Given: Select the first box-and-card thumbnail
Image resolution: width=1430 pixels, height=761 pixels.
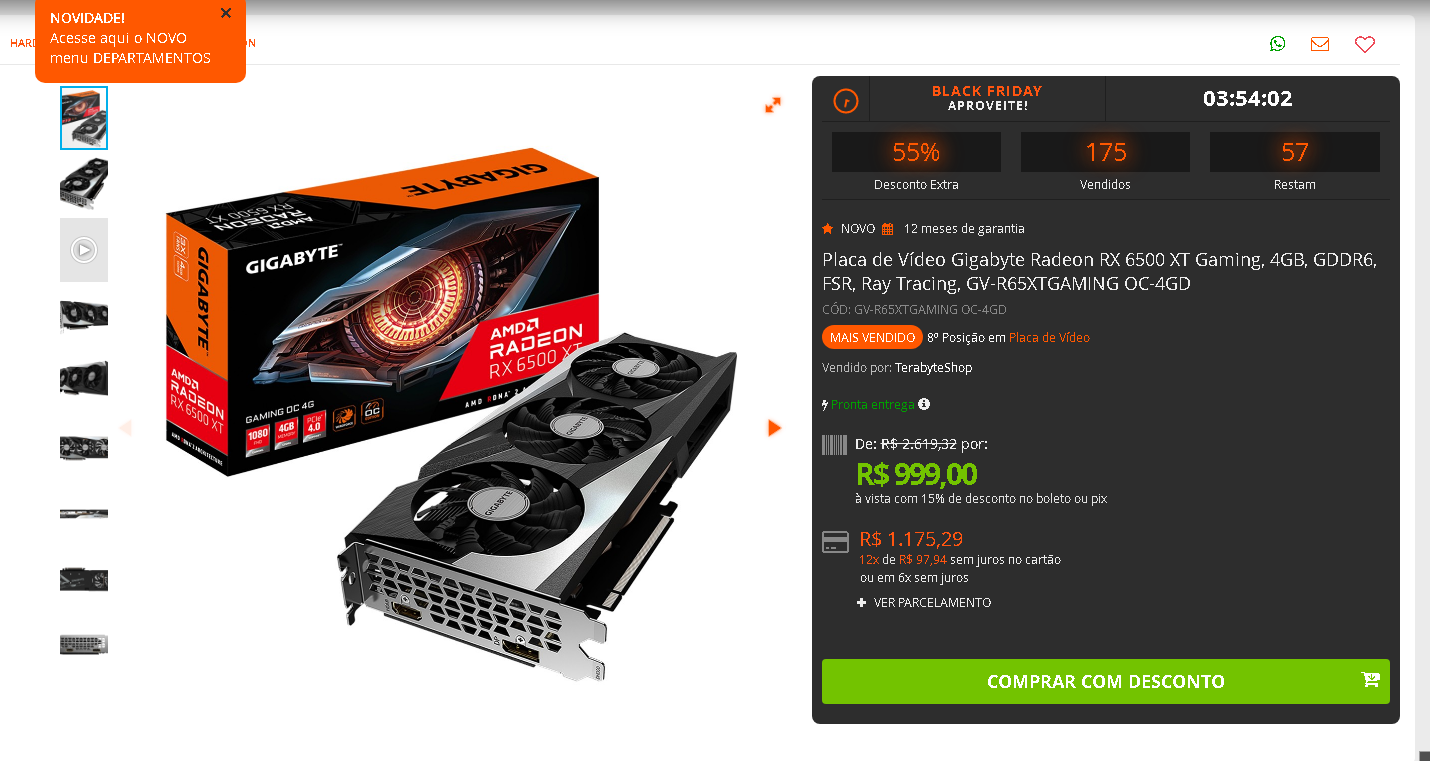Looking at the screenshot, I should tap(84, 118).
